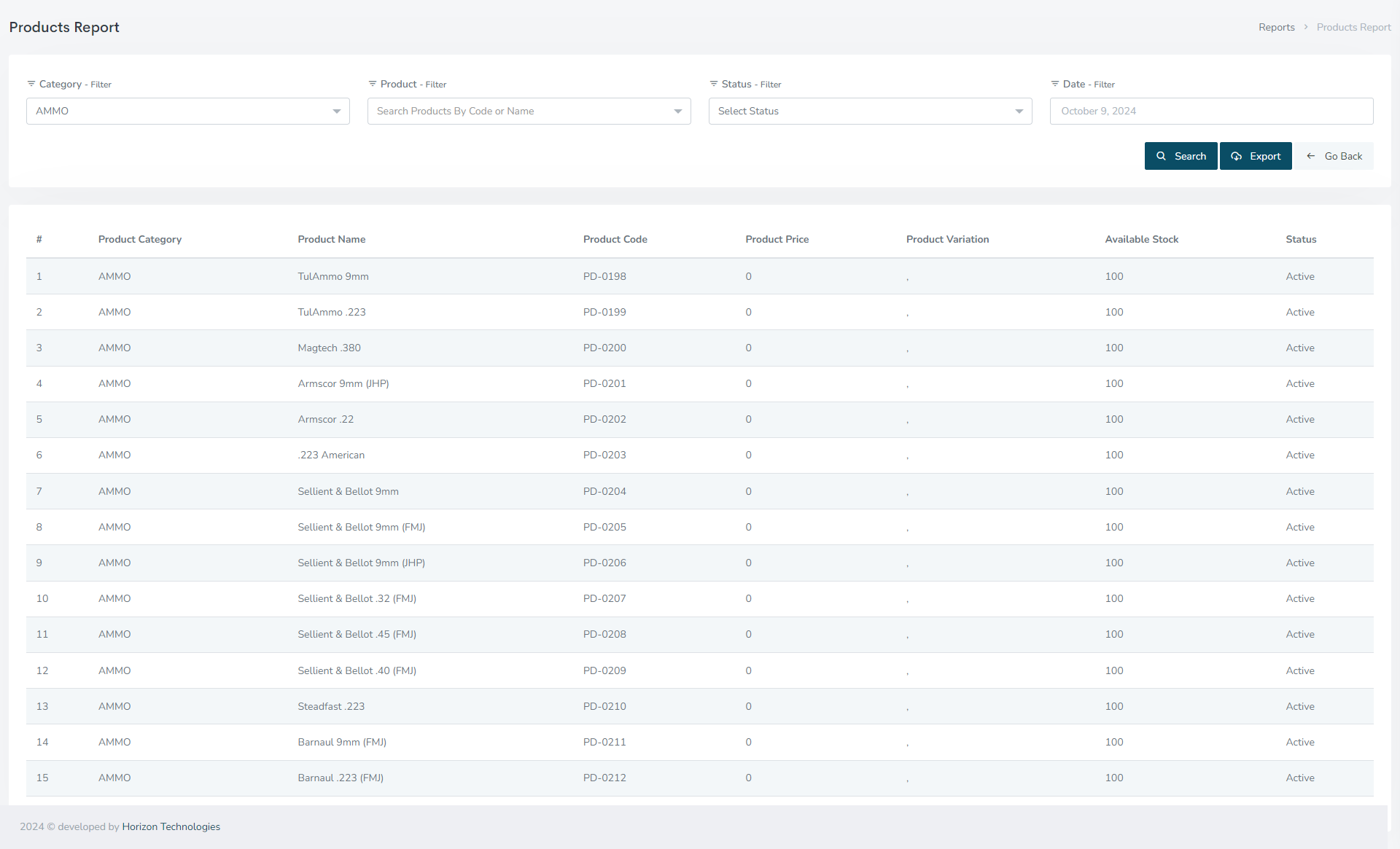Image resolution: width=1400 pixels, height=849 pixels.
Task: Click the left arrow Go Back icon
Action: (1311, 156)
